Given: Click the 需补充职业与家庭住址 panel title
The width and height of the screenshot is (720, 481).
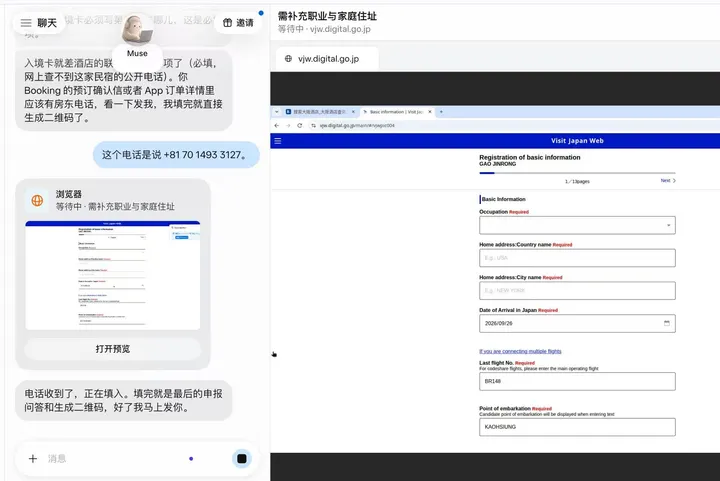Looking at the screenshot, I should tap(327, 16).
